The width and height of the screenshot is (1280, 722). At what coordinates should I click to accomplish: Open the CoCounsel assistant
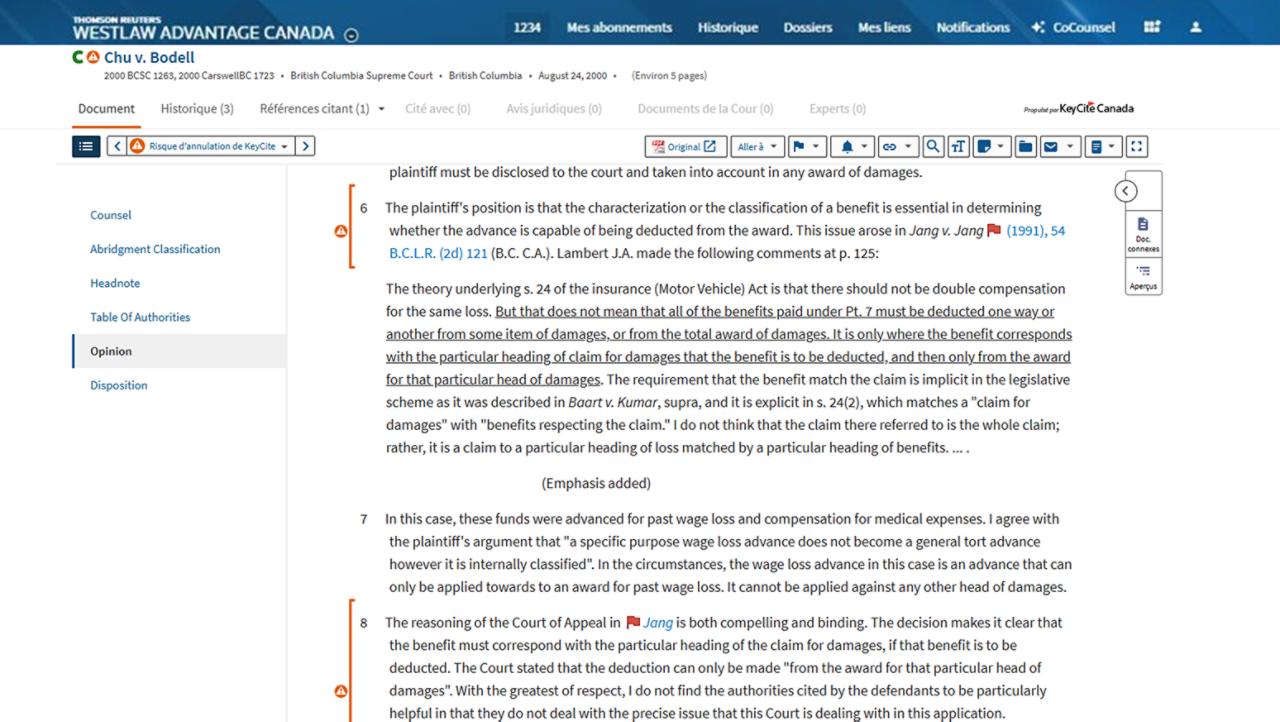click(x=1073, y=27)
